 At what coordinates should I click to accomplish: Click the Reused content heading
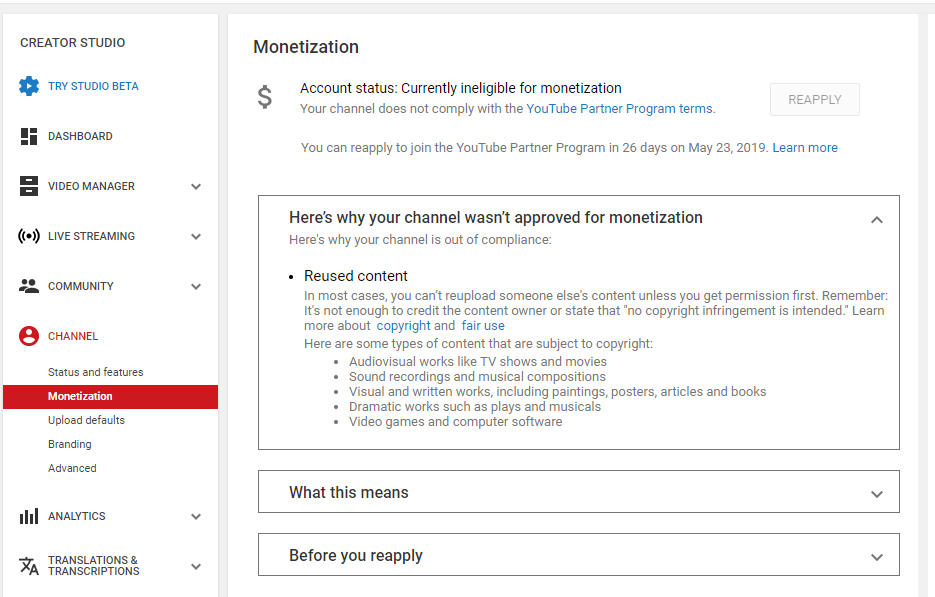pos(356,276)
